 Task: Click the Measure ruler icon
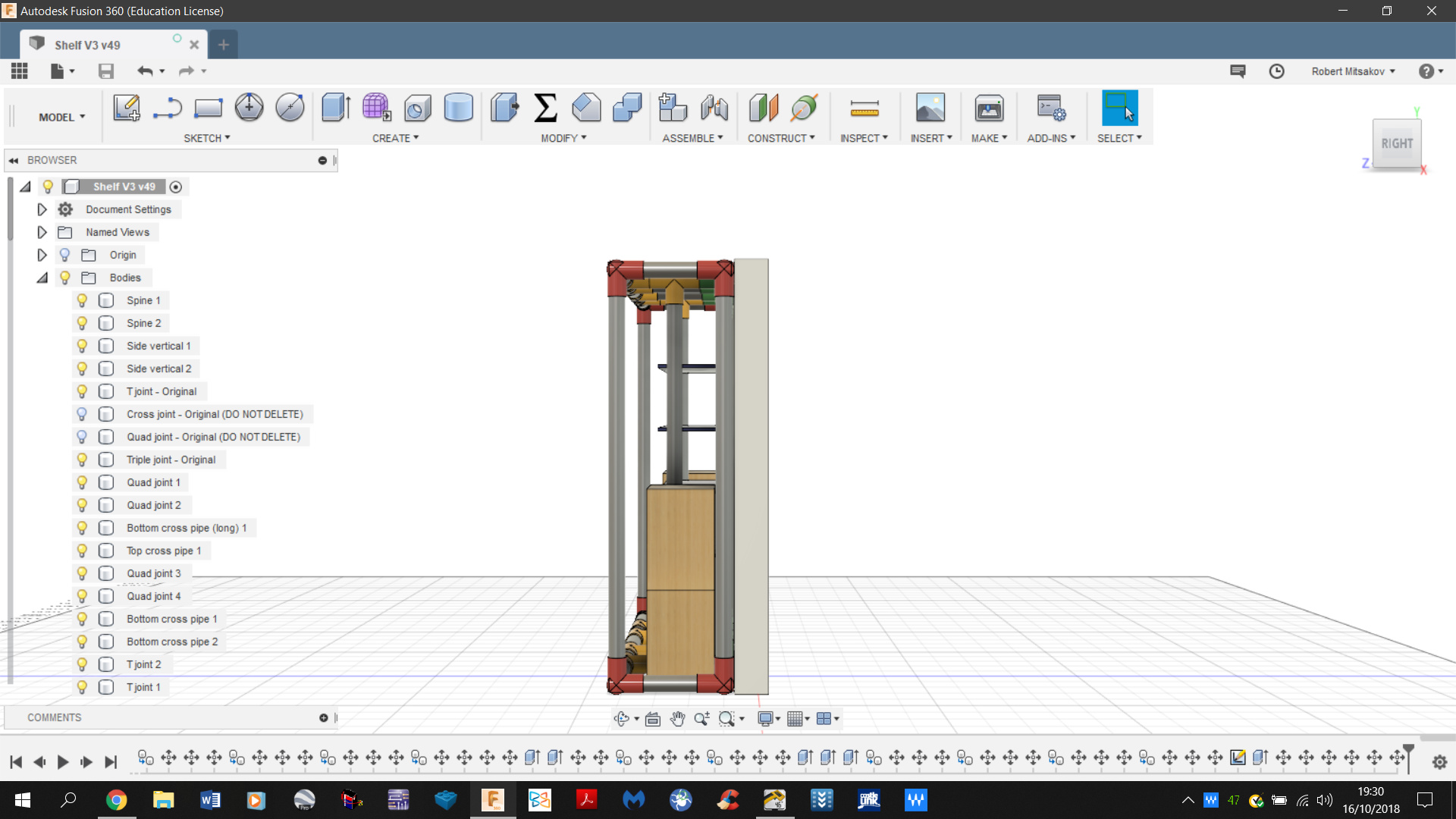coord(864,108)
